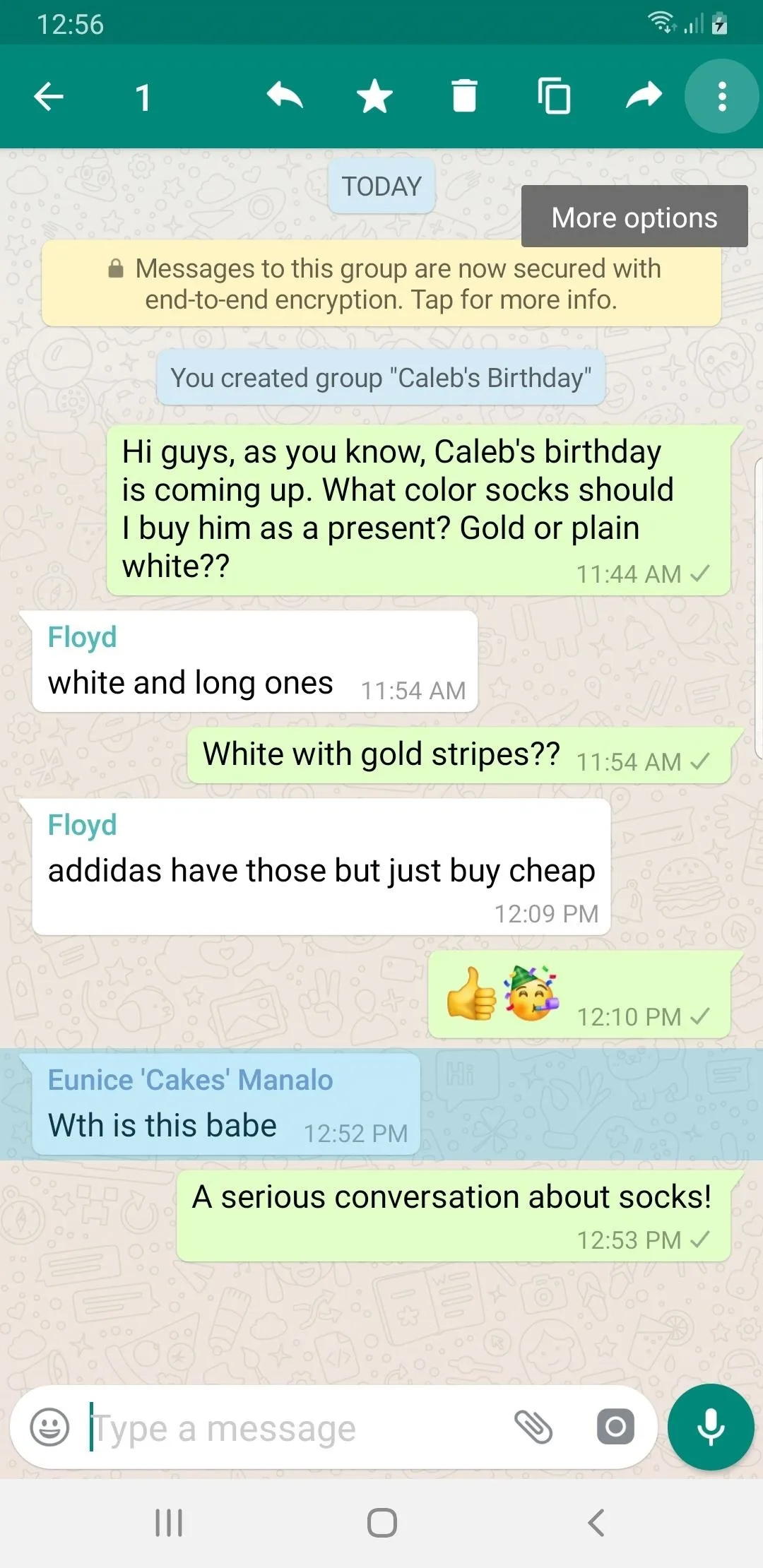Select the 'White with gold stripes??' message
Viewport: 763px width, 1568px height.
click(x=459, y=756)
